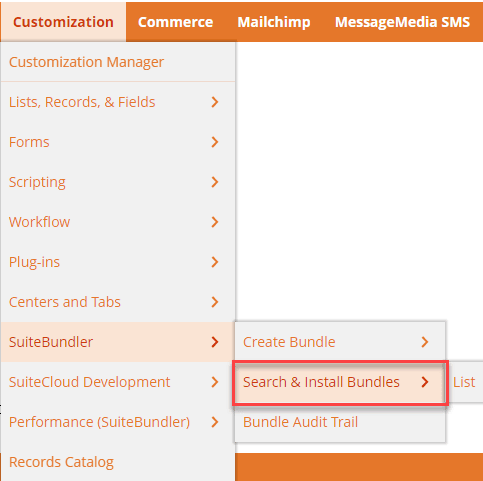Open the Mailchimp menu tab
483x481 pixels.
[x=274, y=22]
